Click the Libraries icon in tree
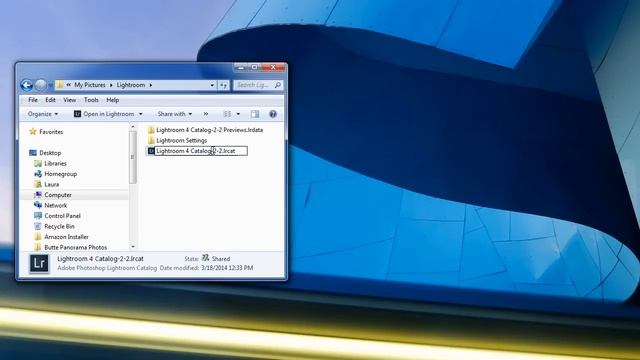The height and width of the screenshot is (360, 640). pyautogui.click(x=38, y=163)
